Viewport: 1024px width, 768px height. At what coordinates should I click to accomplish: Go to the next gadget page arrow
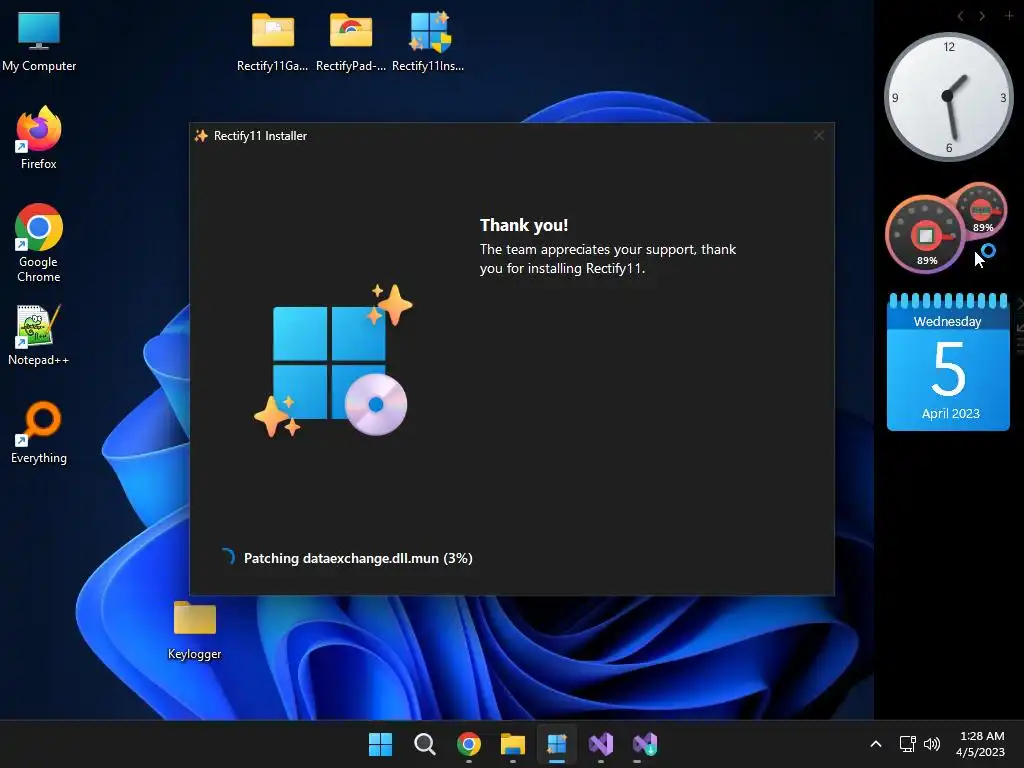982,16
